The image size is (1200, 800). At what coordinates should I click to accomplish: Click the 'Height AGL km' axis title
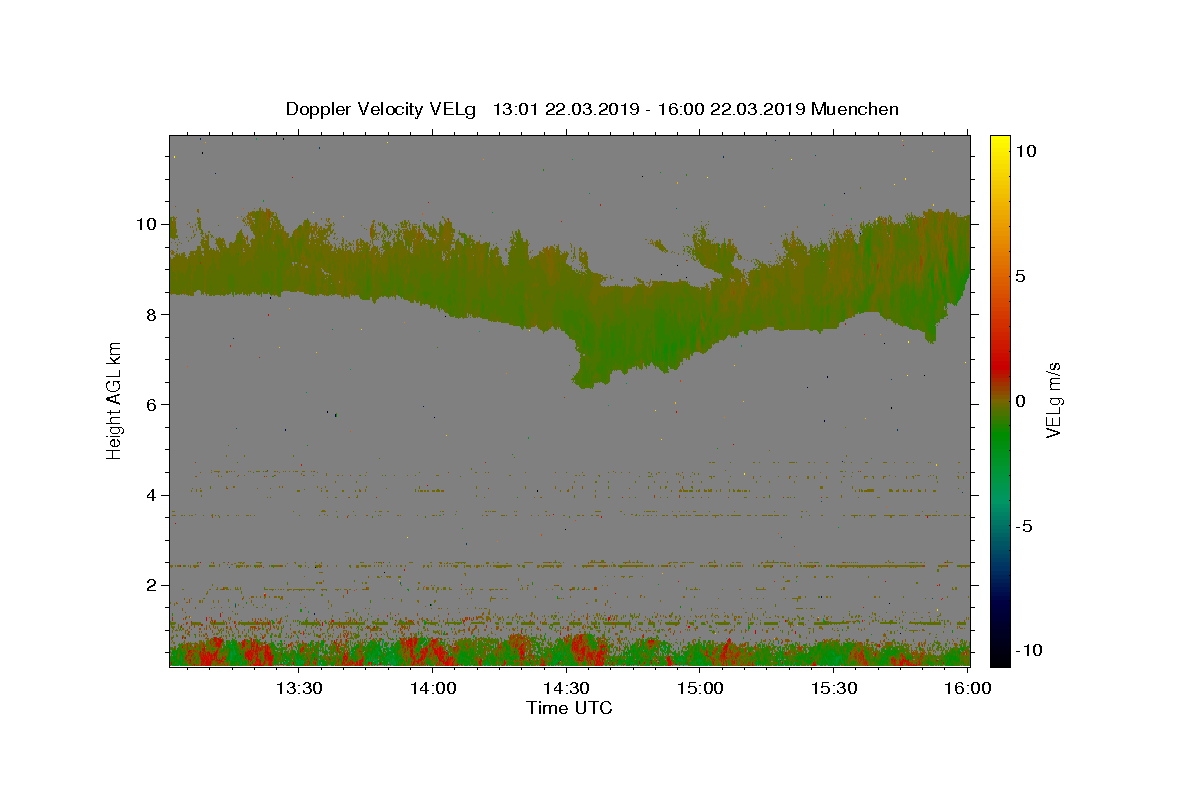point(115,400)
